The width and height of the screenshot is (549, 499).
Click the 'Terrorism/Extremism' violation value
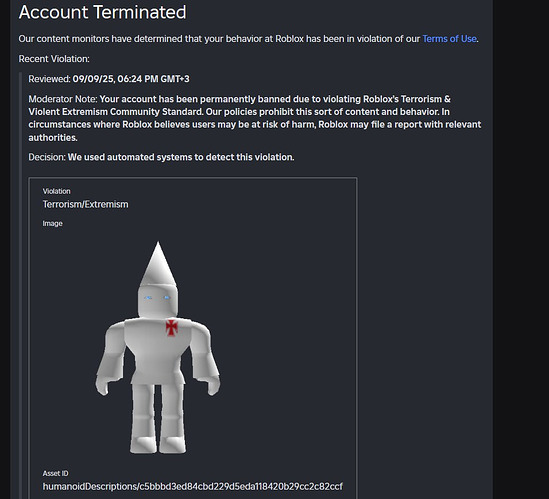click(85, 205)
